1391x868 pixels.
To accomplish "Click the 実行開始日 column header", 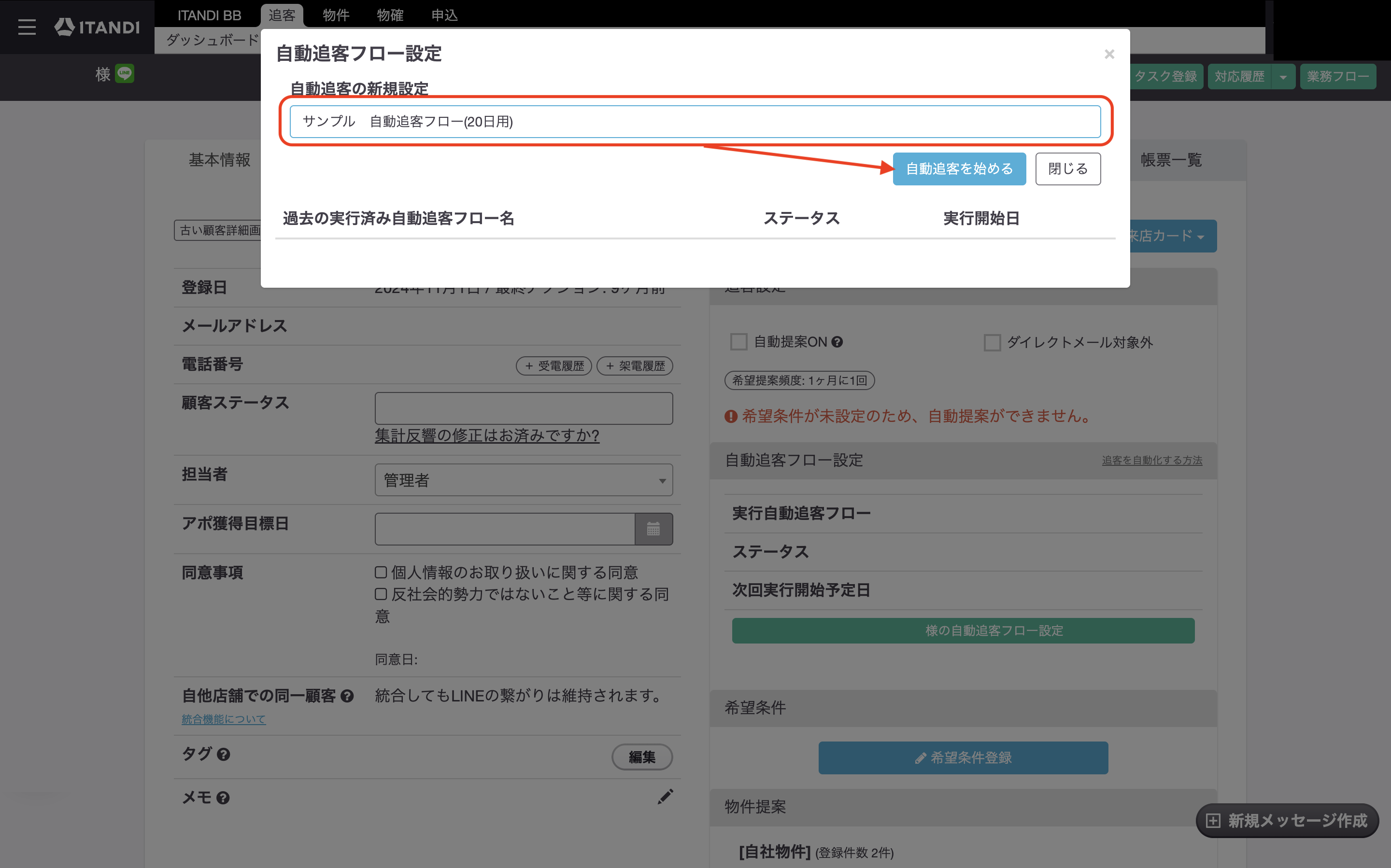I will tap(981, 218).
